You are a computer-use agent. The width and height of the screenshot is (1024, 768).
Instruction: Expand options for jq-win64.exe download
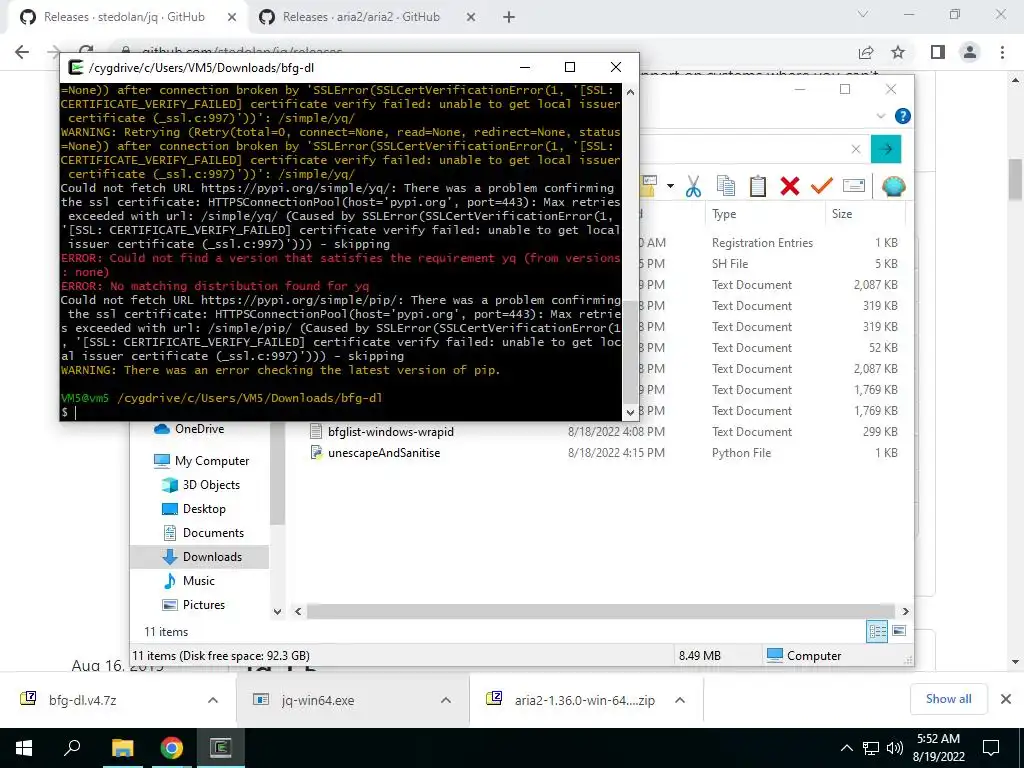pyautogui.click(x=446, y=700)
